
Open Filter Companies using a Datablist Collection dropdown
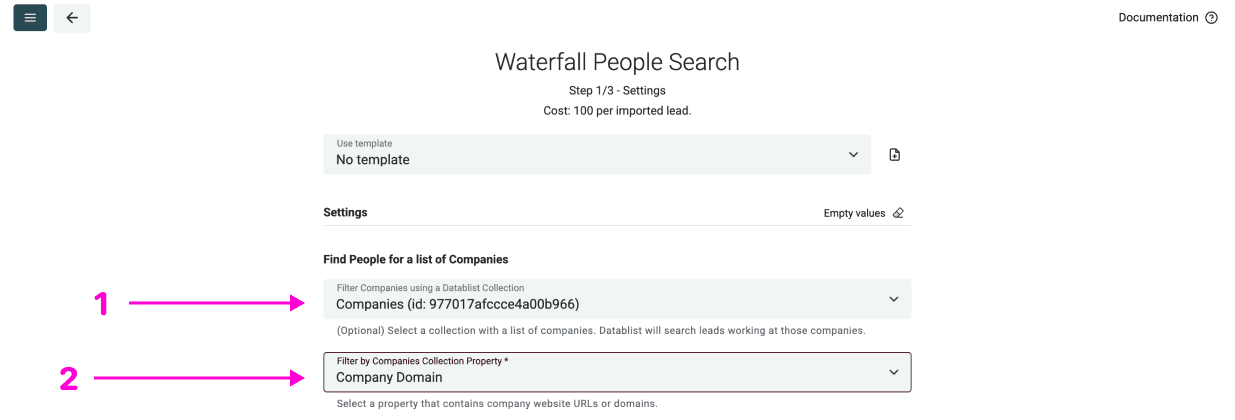600,299
